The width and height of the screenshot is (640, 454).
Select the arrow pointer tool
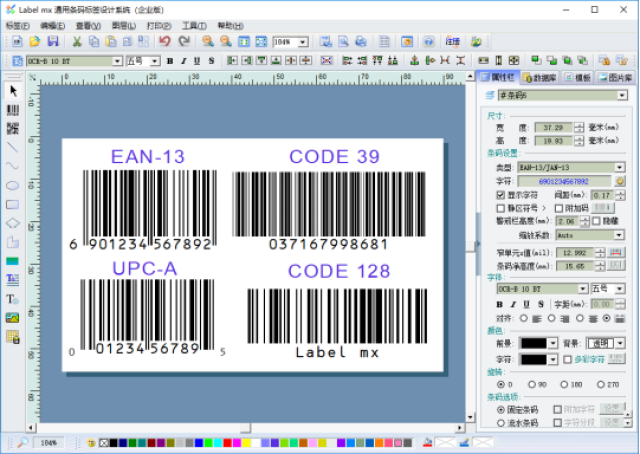[13, 91]
